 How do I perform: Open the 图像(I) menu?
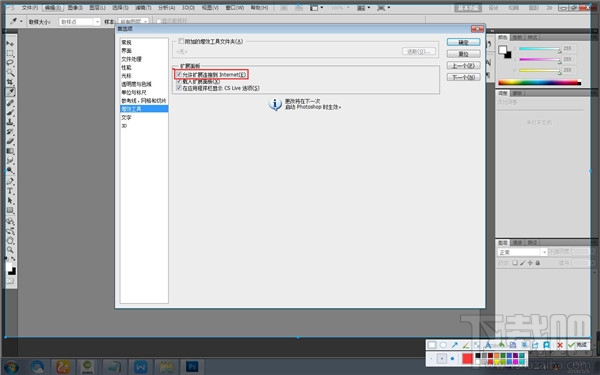pos(75,8)
